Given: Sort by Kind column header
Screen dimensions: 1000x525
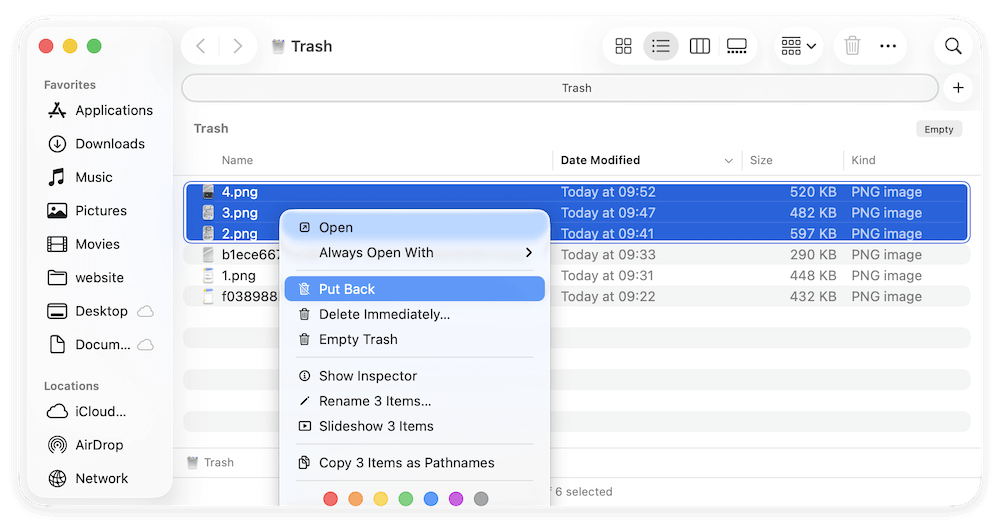Looking at the screenshot, I should [863, 160].
